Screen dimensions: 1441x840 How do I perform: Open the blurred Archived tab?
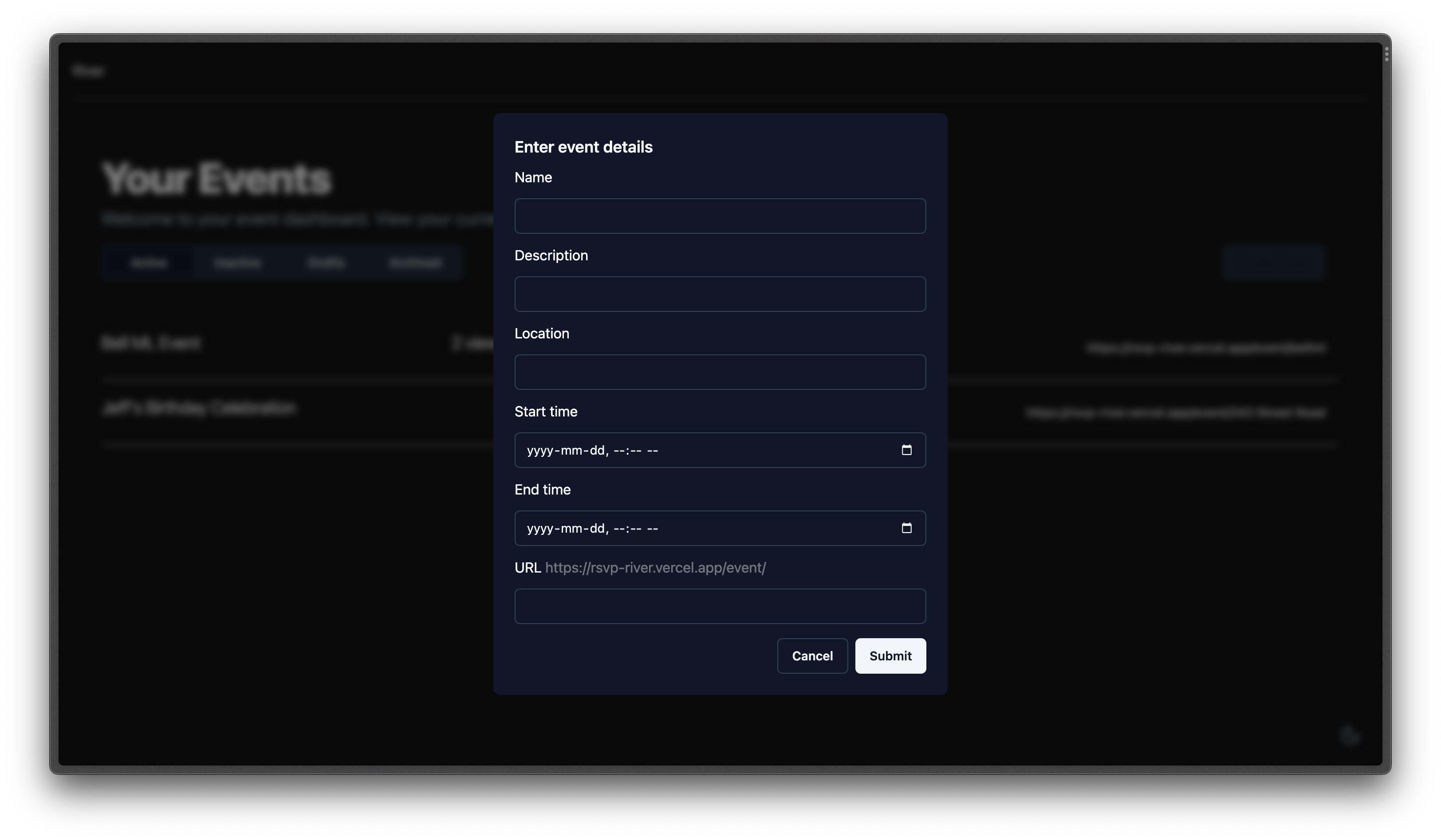coord(415,263)
